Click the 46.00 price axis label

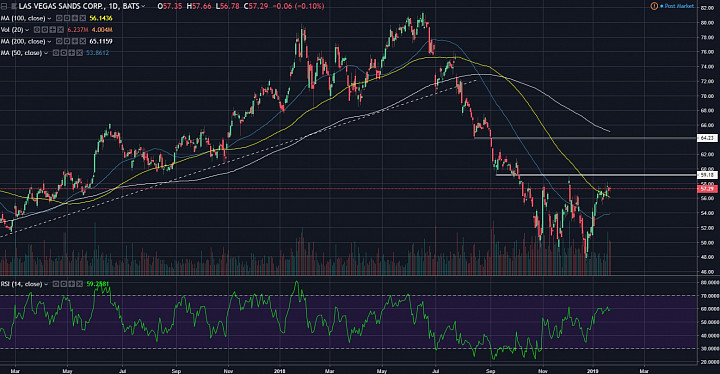tap(707, 272)
